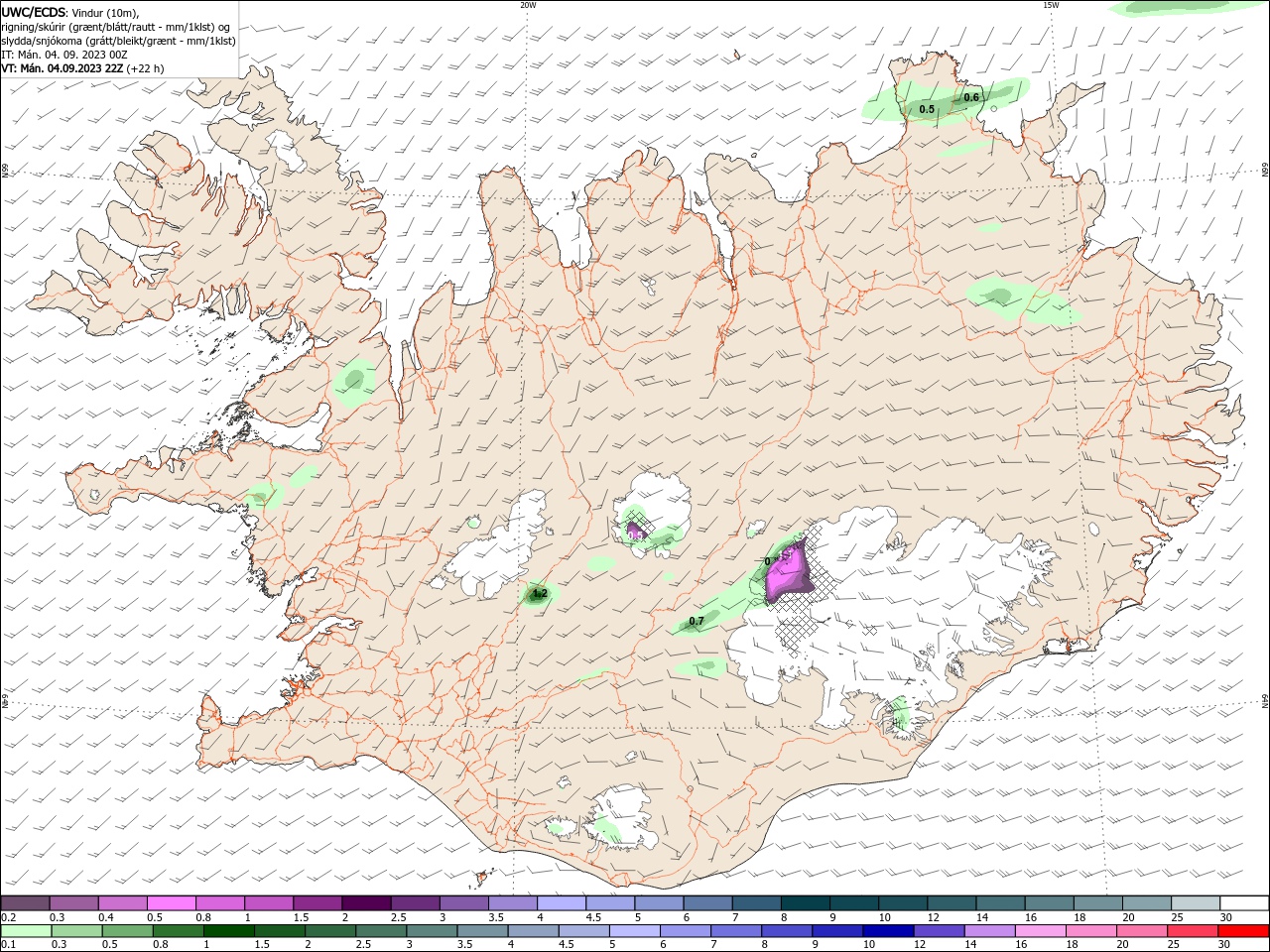Pick lower legend blue swatch between 7 and 8
The height and width of the screenshot is (952, 1270).
(x=736, y=931)
